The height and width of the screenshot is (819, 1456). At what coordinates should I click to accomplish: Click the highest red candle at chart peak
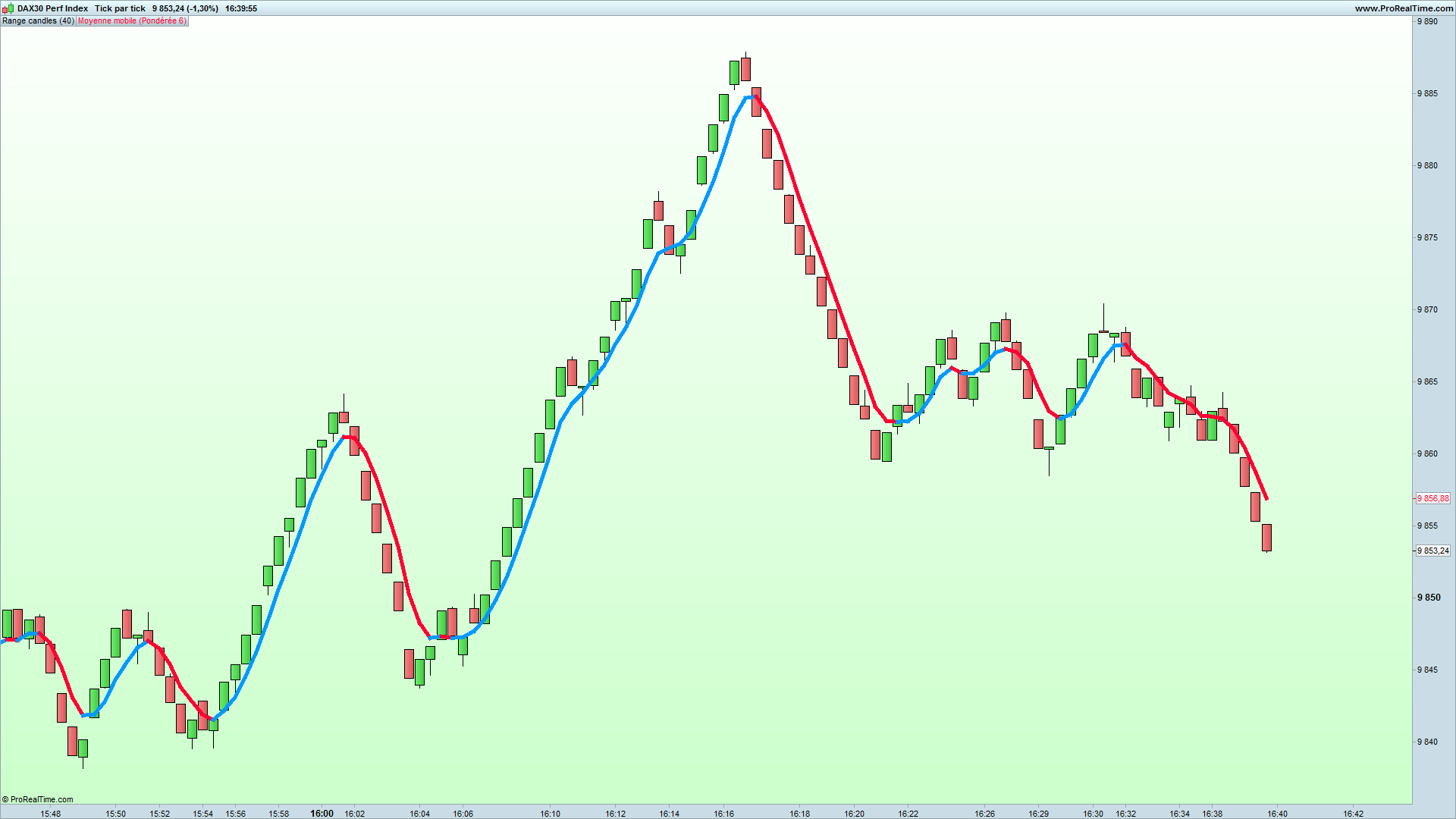click(x=745, y=69)
